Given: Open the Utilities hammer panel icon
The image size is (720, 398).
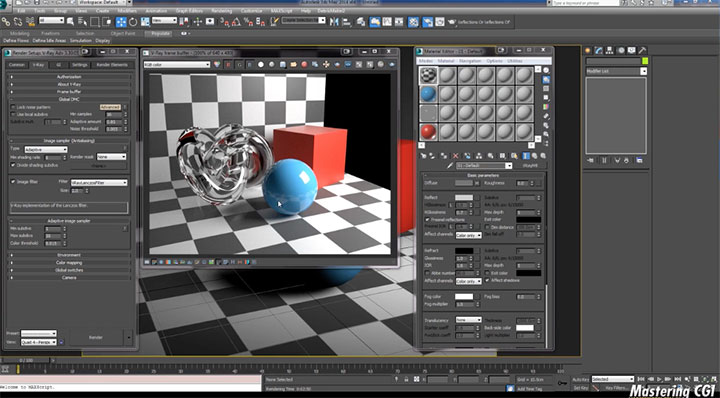Looking at the screenshot, I should coord(643,50).
